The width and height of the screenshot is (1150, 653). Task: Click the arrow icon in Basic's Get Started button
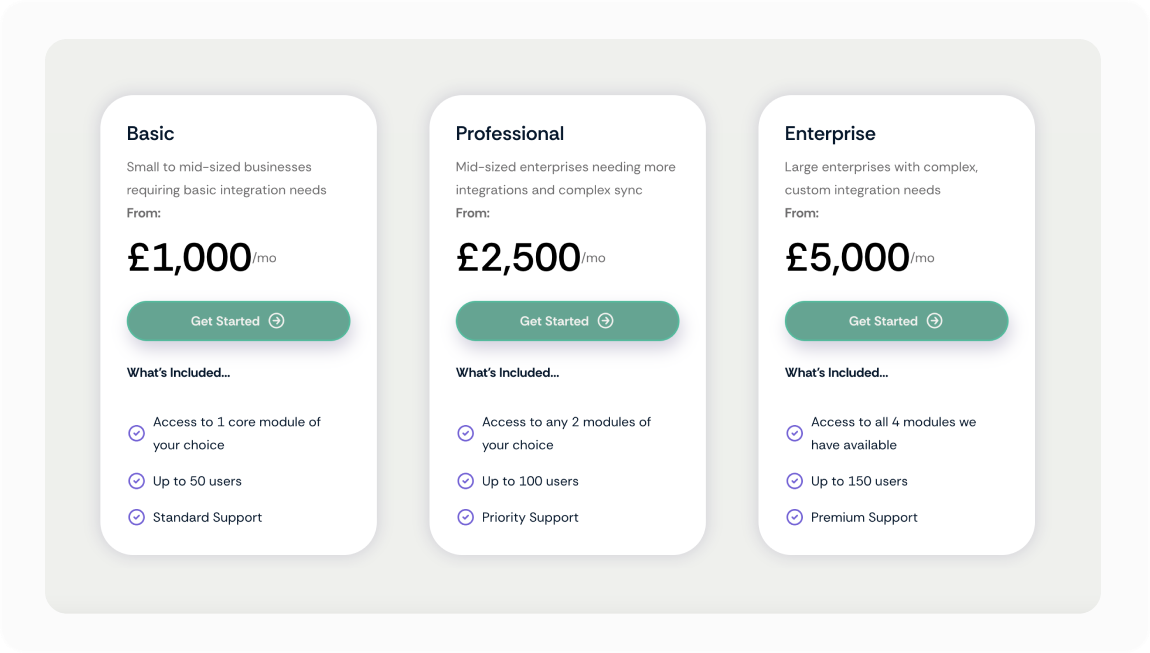pyautogui.click(x=277, y=321)
